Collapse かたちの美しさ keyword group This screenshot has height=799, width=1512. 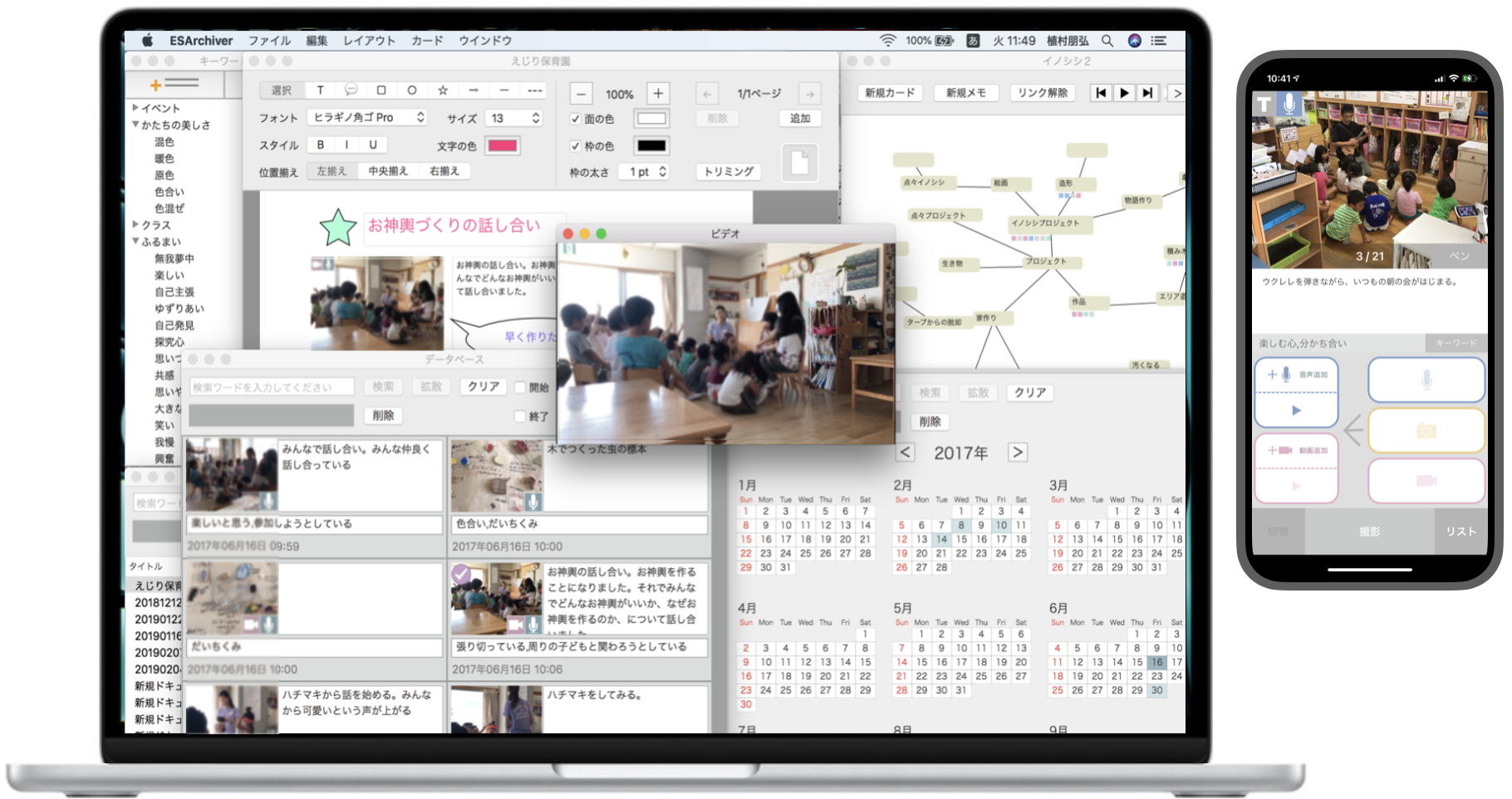click(135, 125)
